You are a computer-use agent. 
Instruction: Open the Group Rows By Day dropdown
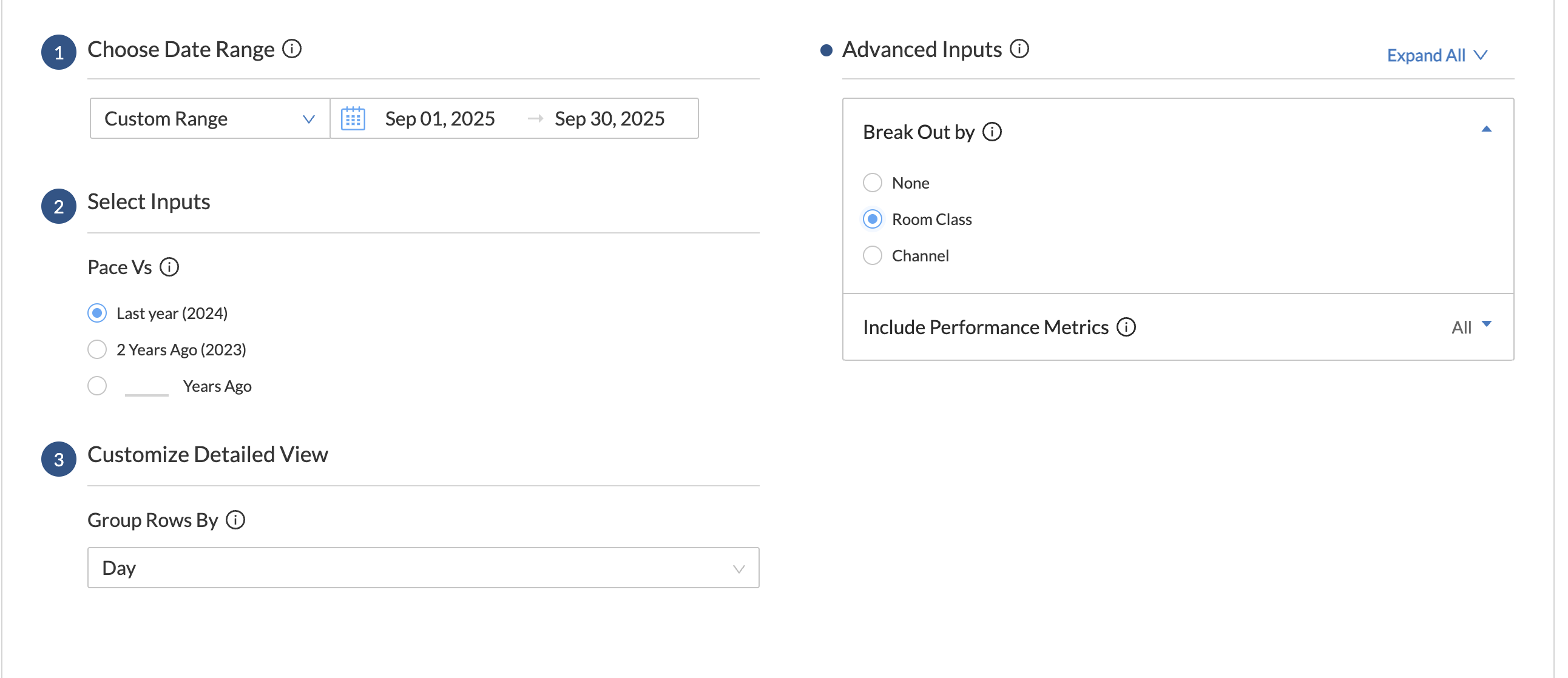(x=423, y=568)
